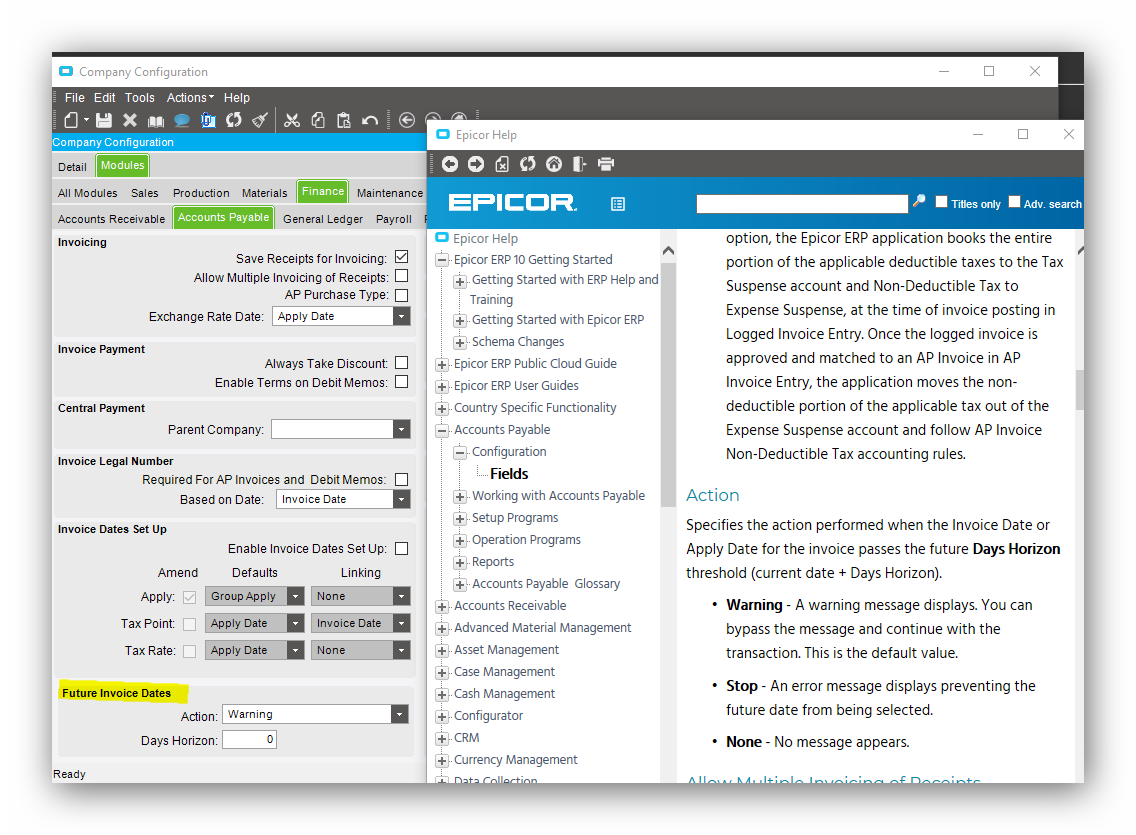Open the Tax Point linking Invoice Date dropdown
The image size is (1136, 835).
tap(401, 623)
